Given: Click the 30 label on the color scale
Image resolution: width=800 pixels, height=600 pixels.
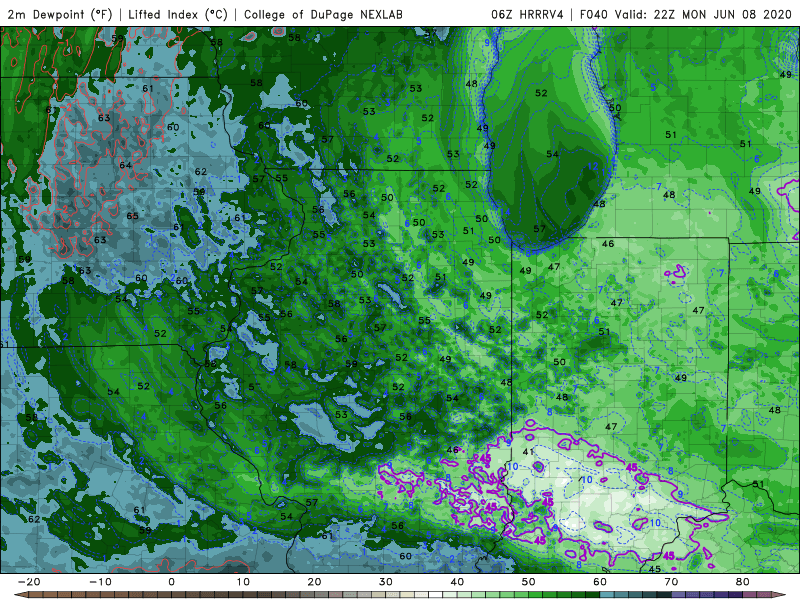Looking at the screenshot, I should click(x=386, y=582).
